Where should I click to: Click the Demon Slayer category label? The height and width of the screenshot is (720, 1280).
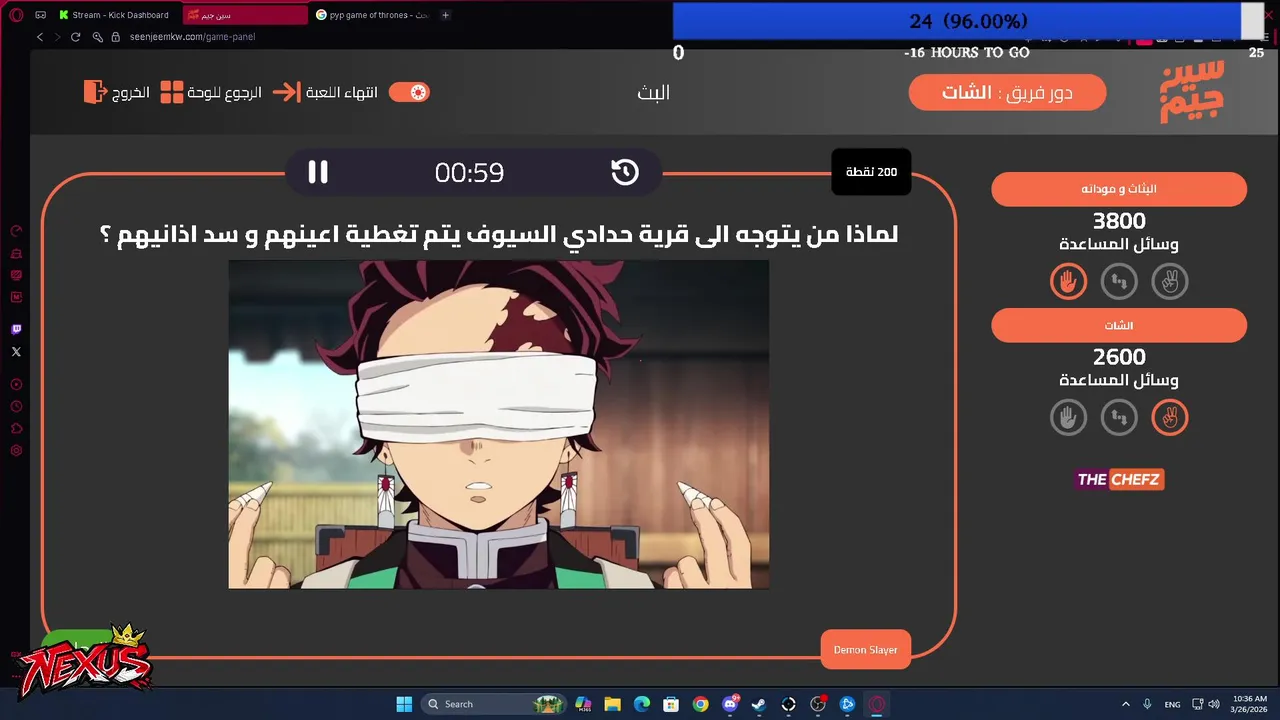pos(865,650)
